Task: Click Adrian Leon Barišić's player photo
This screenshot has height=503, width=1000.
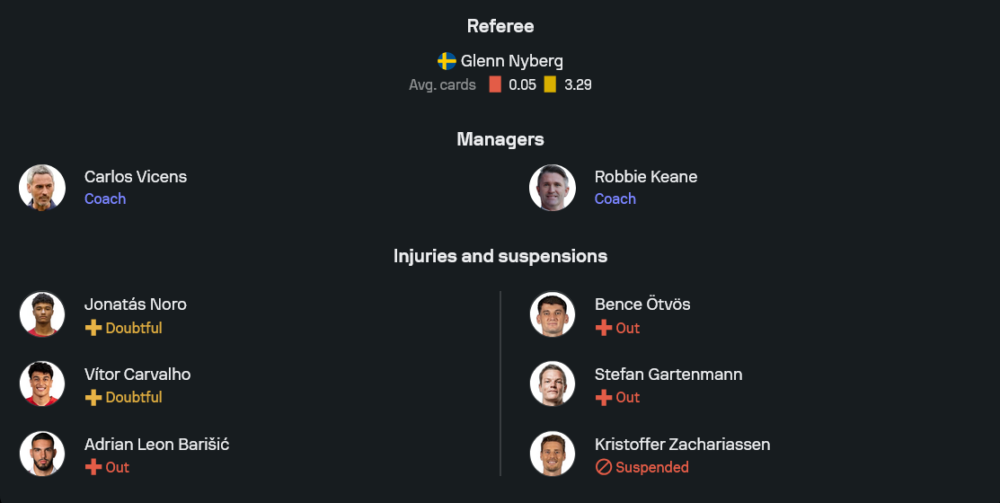Action: click(x=42, y=454)
